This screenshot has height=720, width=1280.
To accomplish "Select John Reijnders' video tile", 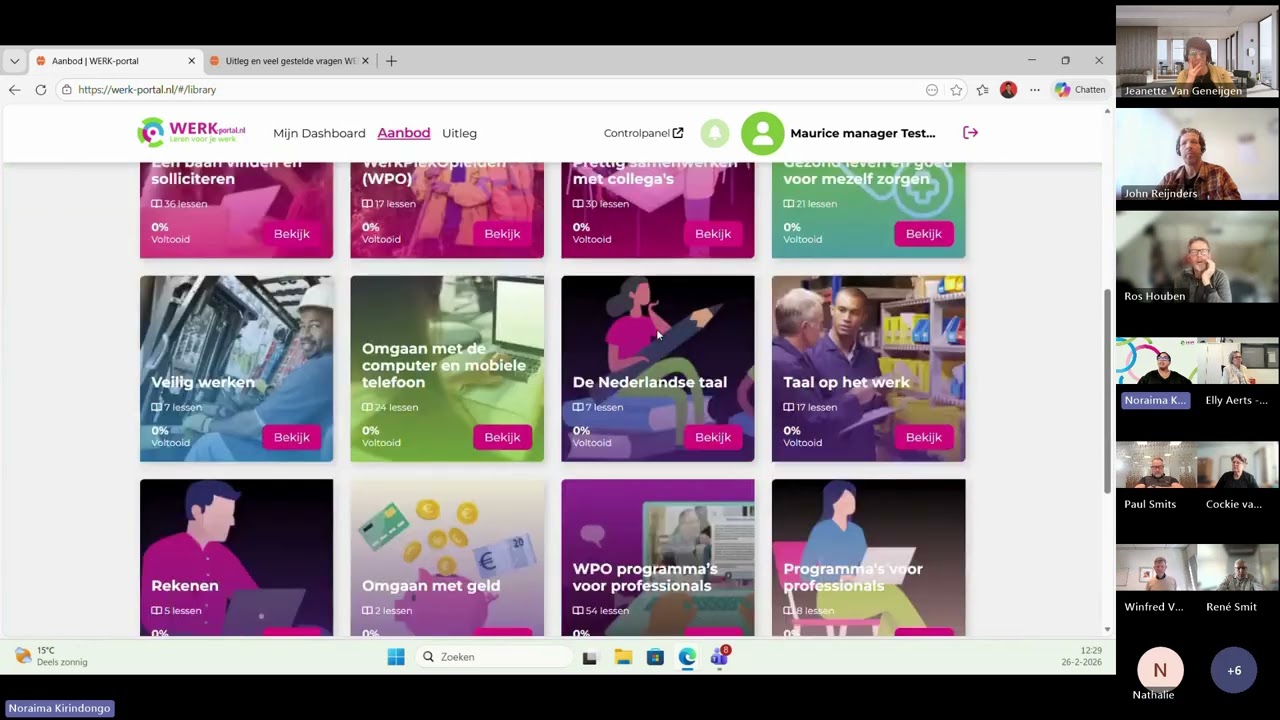I will [1197, 156].
